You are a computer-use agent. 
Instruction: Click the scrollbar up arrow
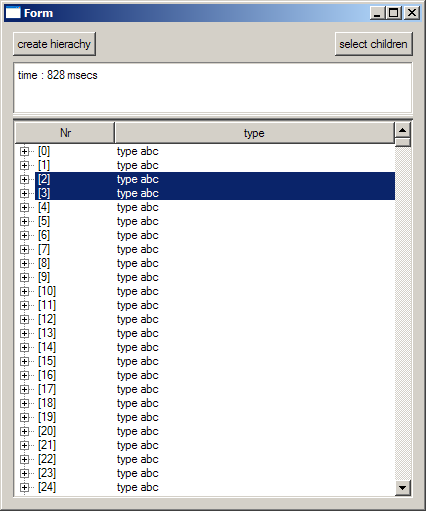click(403, 130)
